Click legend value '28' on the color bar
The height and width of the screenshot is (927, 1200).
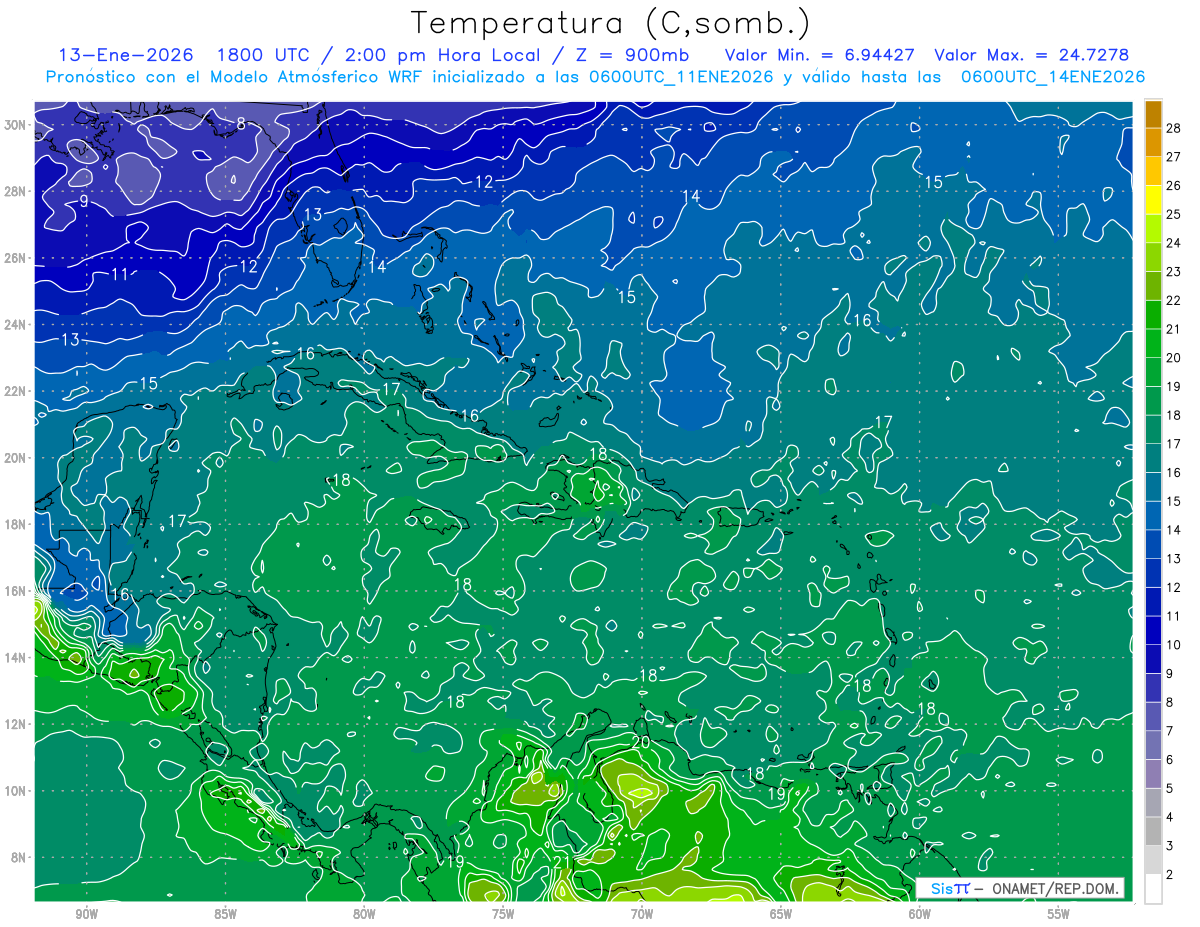click(x=1174, y=127)
